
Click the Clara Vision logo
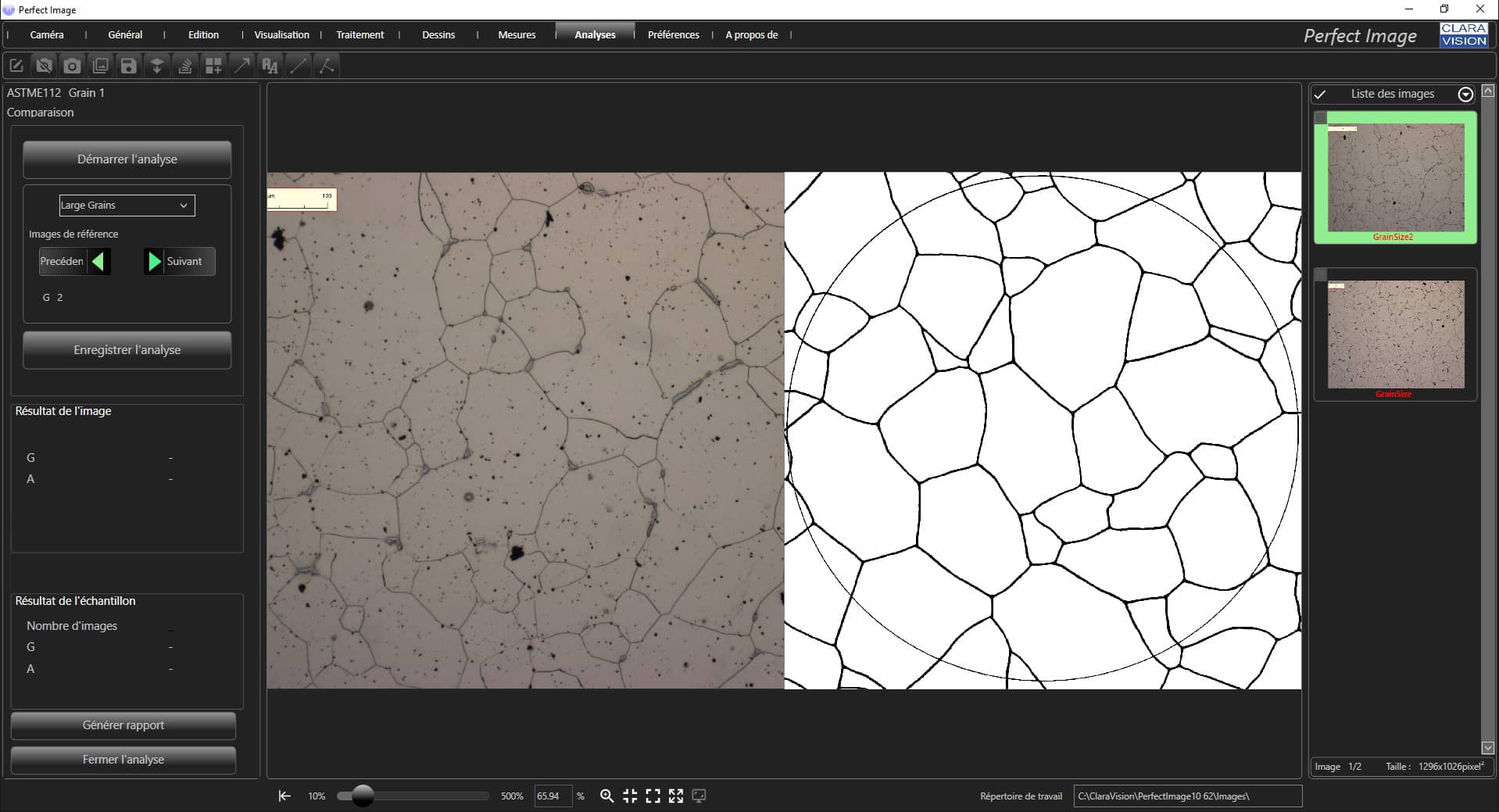pos(1464,34)
